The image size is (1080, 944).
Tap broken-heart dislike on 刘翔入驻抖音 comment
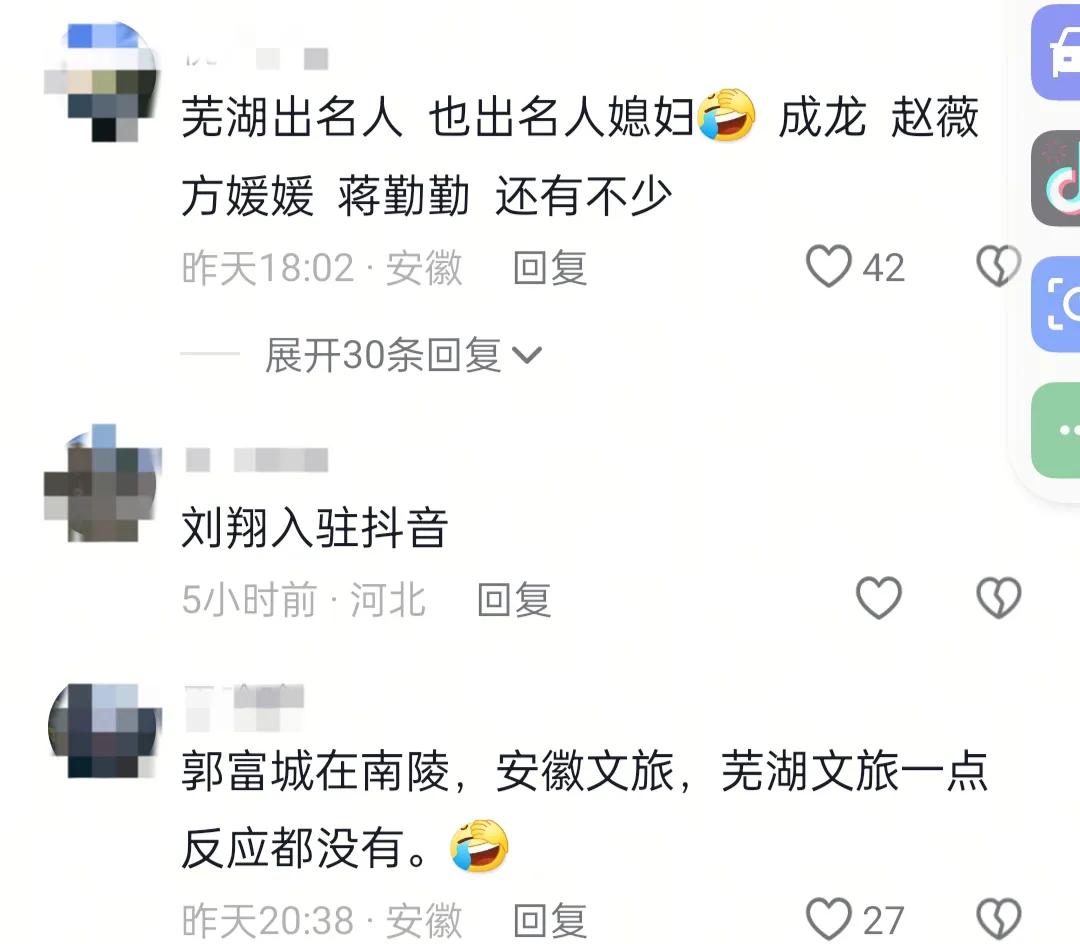(998, 597)
